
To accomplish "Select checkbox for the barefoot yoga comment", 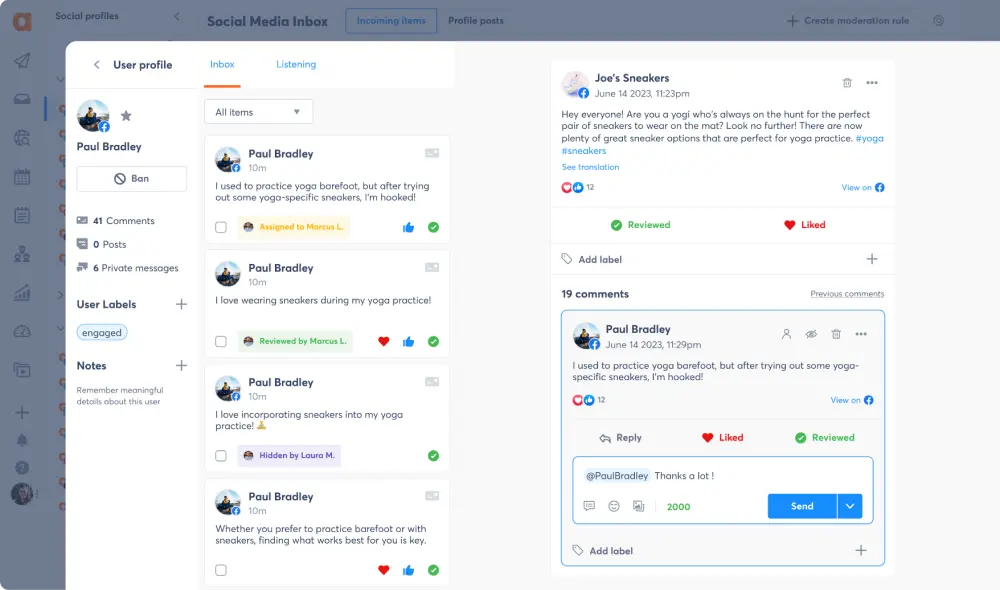I will (221, 228).
